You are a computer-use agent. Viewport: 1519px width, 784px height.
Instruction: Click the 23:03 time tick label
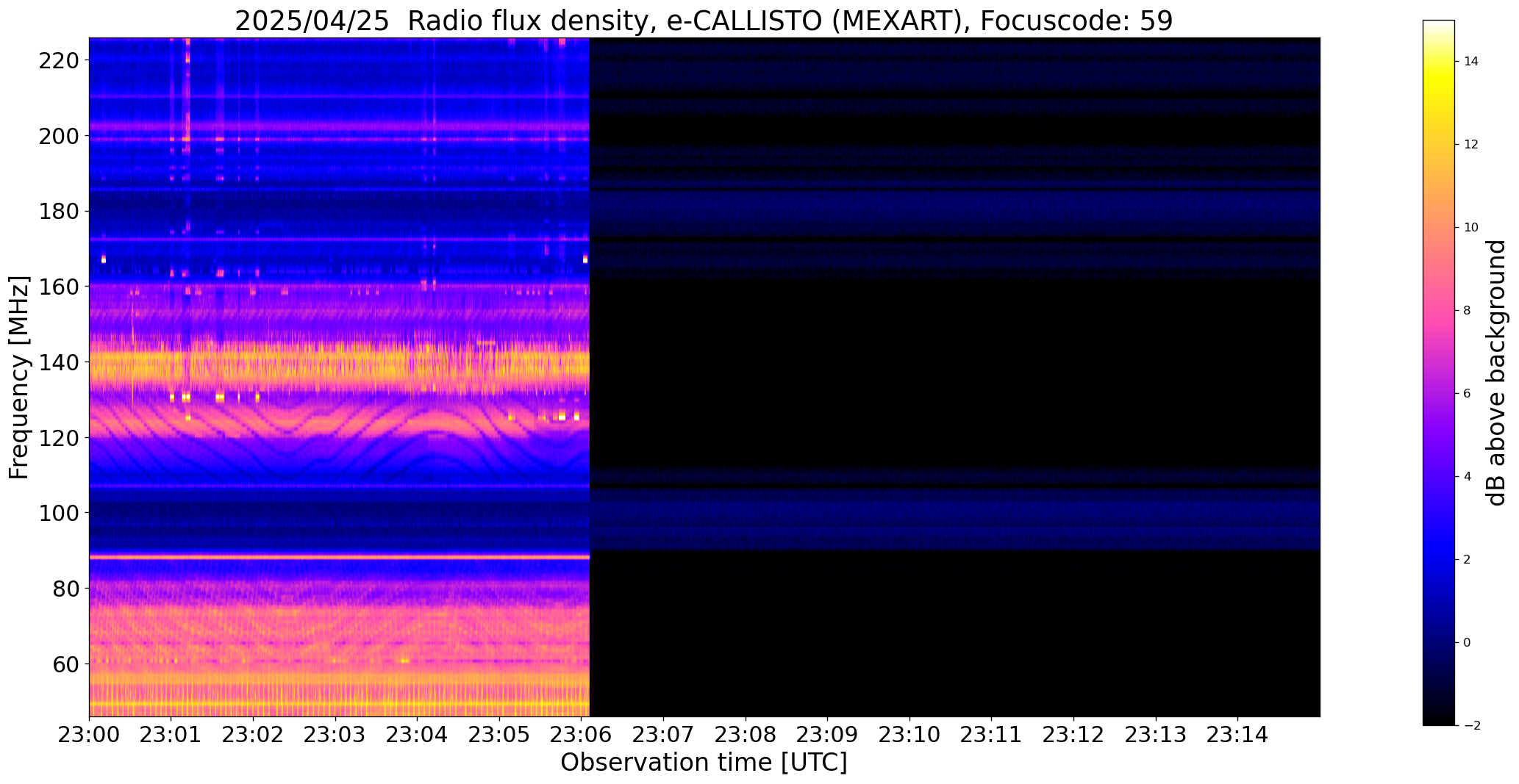(x=335, y=735)
